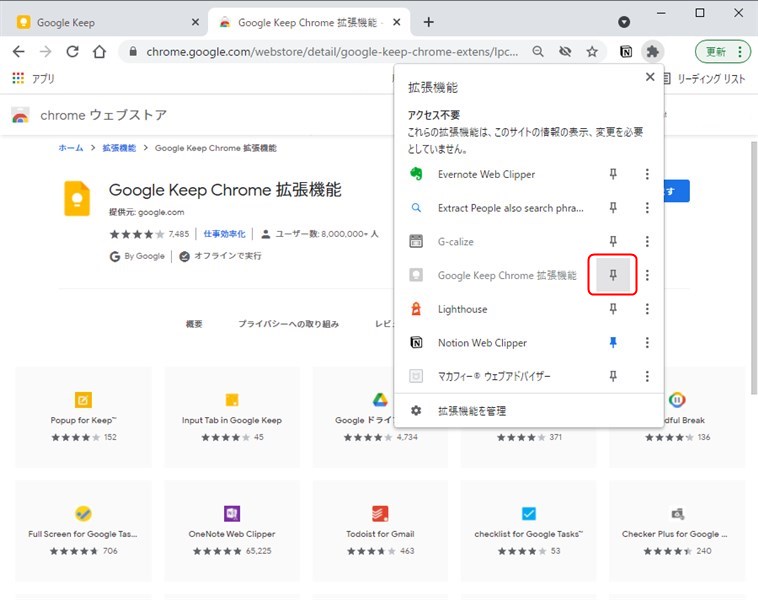Pin Google Keep Chrome extension to toolbar
The height and width of the screenshot is (600, 758).
[614, 275]
